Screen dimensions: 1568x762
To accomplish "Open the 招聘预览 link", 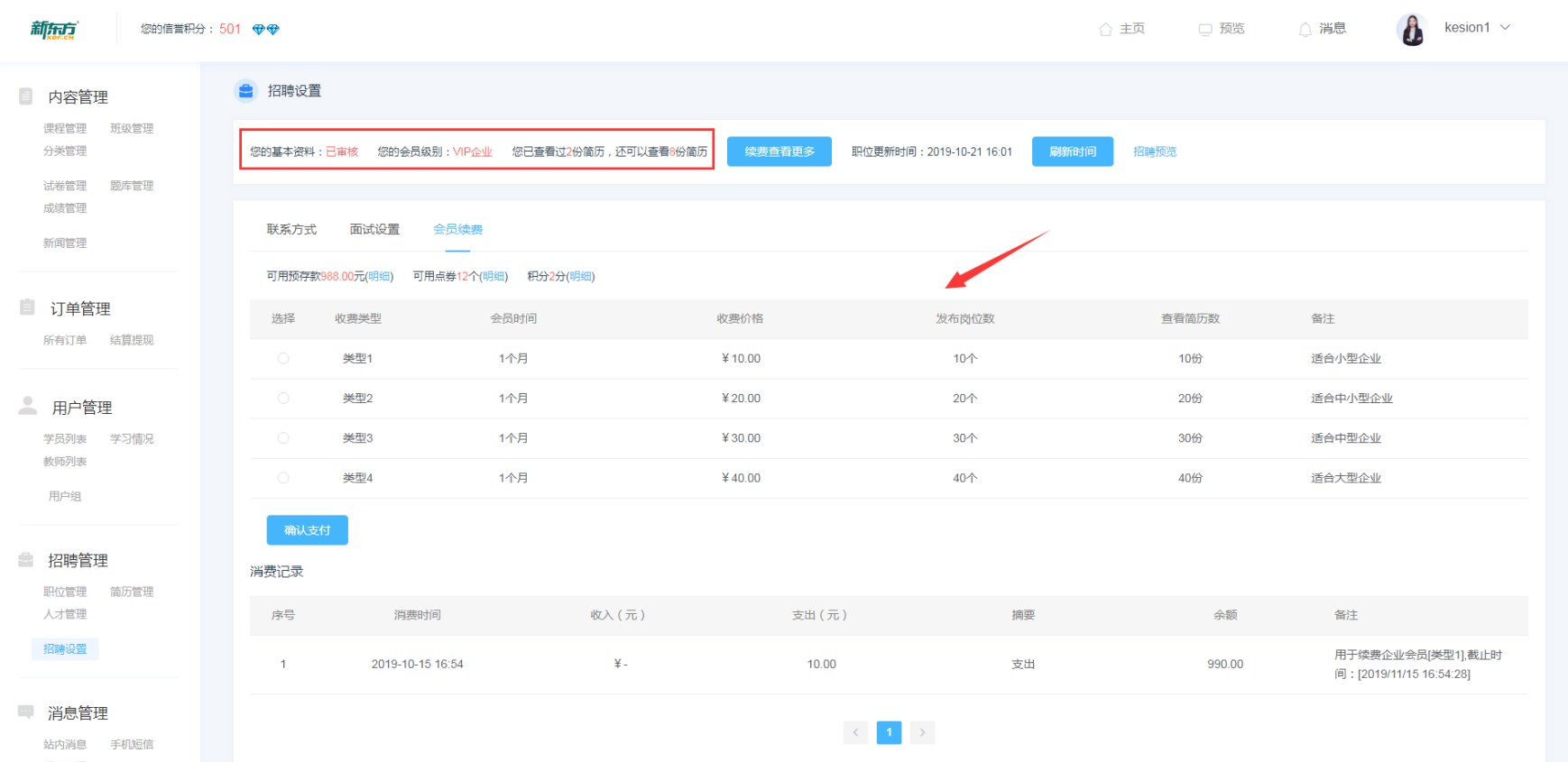I will click(x=1154, y=151).
